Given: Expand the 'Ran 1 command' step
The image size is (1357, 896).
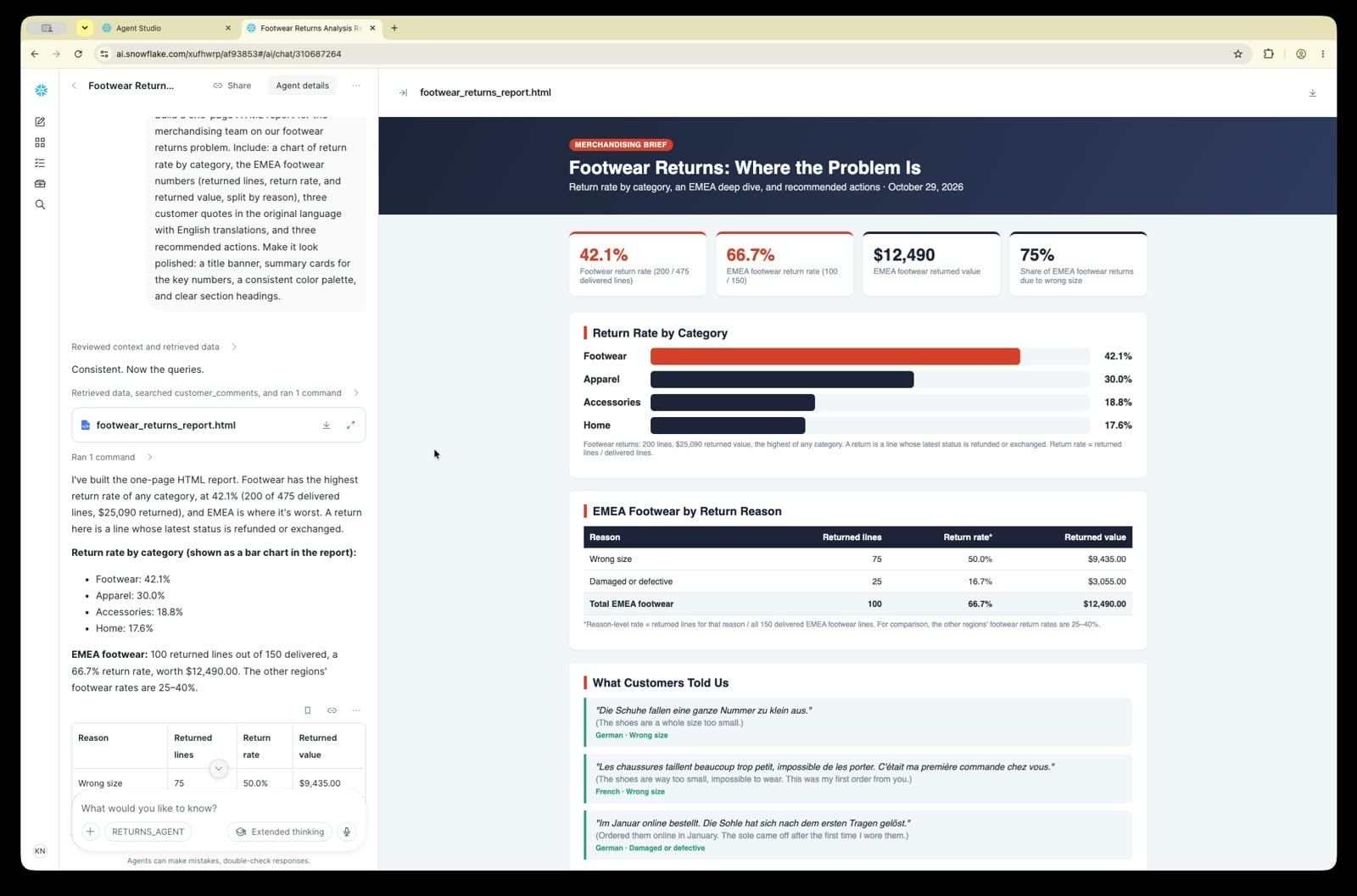Looking at the screenshot, I should [x=111, y=457].
